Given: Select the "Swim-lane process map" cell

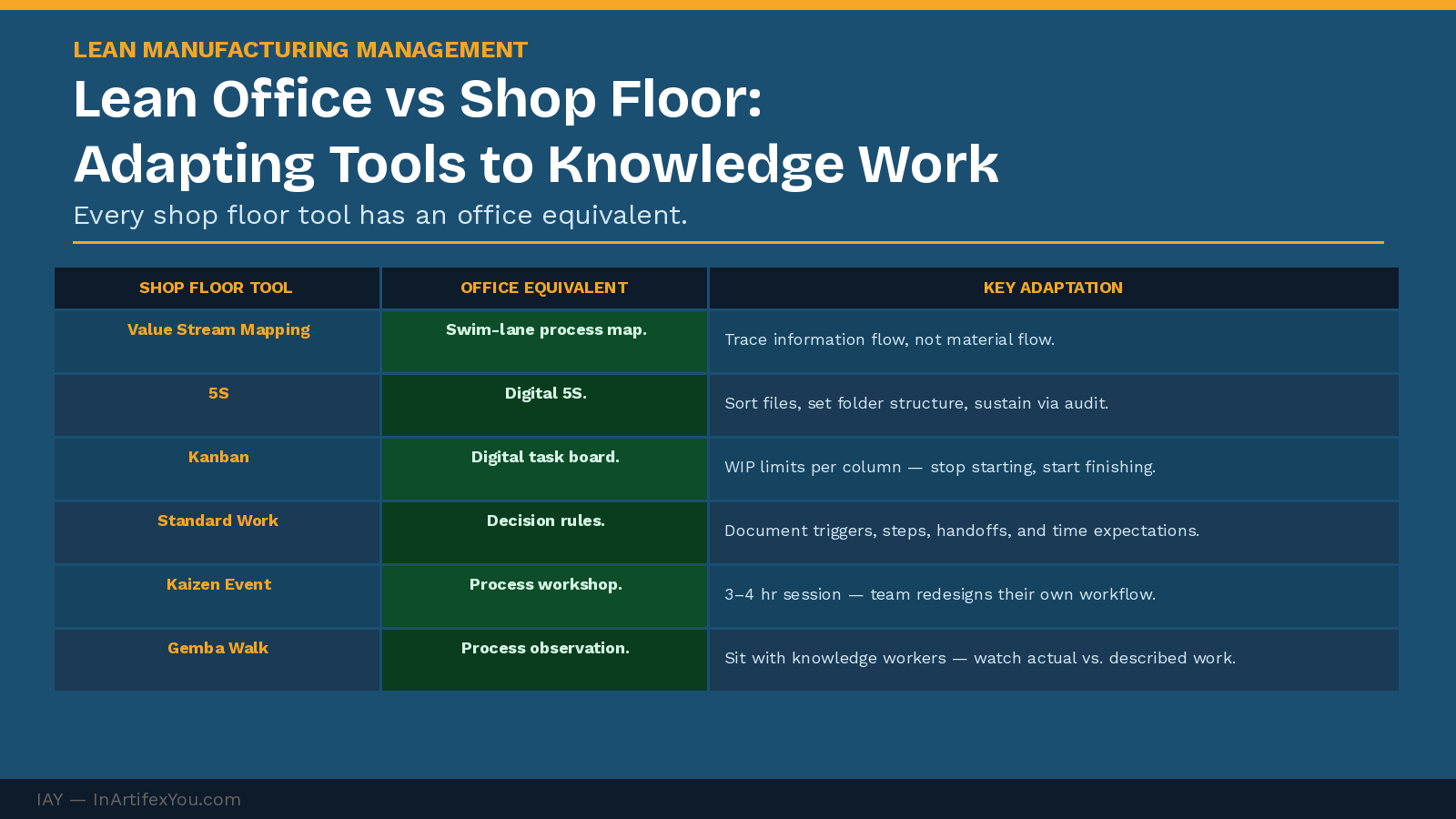Looking at the screenshot, I should pyautogui.click(x=546, y=329).
